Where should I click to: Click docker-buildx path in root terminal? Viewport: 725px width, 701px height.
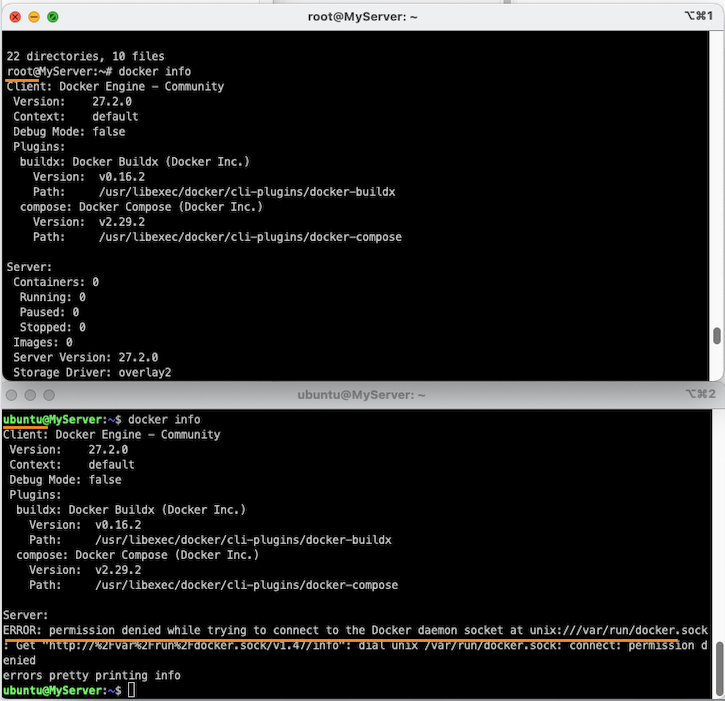pyautogui.click(x=247, y=192)
